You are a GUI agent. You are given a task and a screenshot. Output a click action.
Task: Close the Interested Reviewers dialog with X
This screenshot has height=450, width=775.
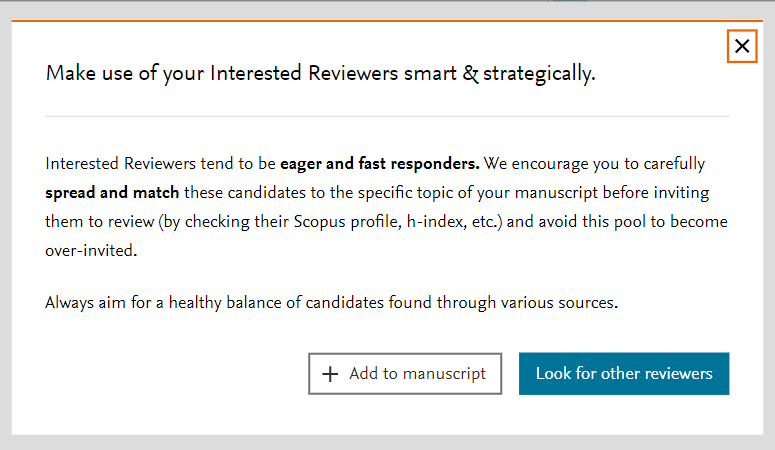[x=742, y=46]
